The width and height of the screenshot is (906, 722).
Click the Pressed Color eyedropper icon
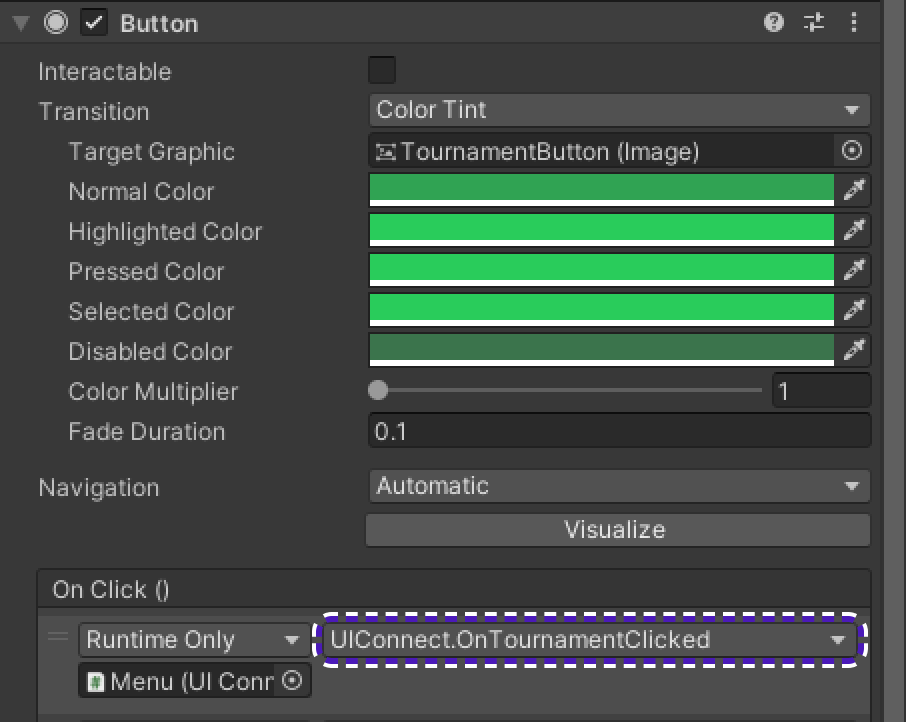pos(854,270)
